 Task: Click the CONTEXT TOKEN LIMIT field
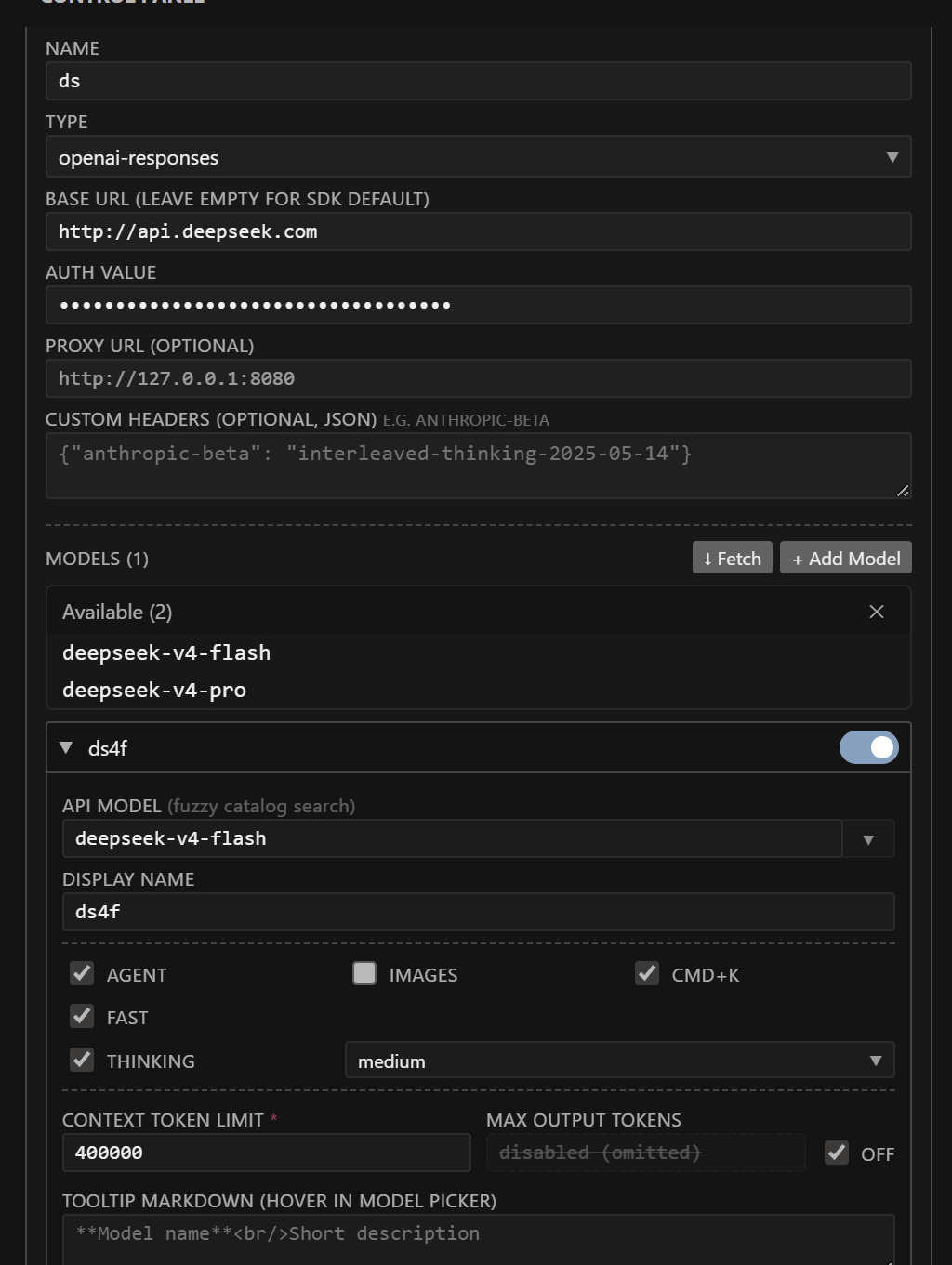click(x=266, y=1153)
